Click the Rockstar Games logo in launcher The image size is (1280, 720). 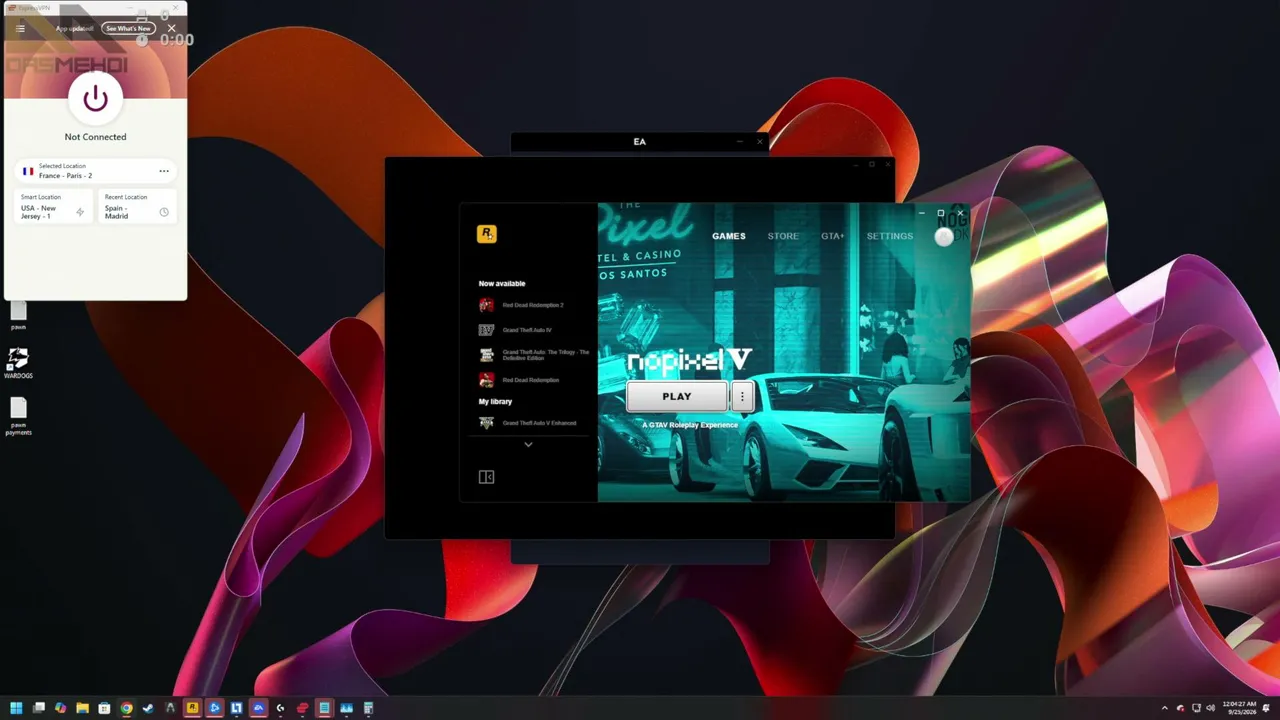point(486,234)
